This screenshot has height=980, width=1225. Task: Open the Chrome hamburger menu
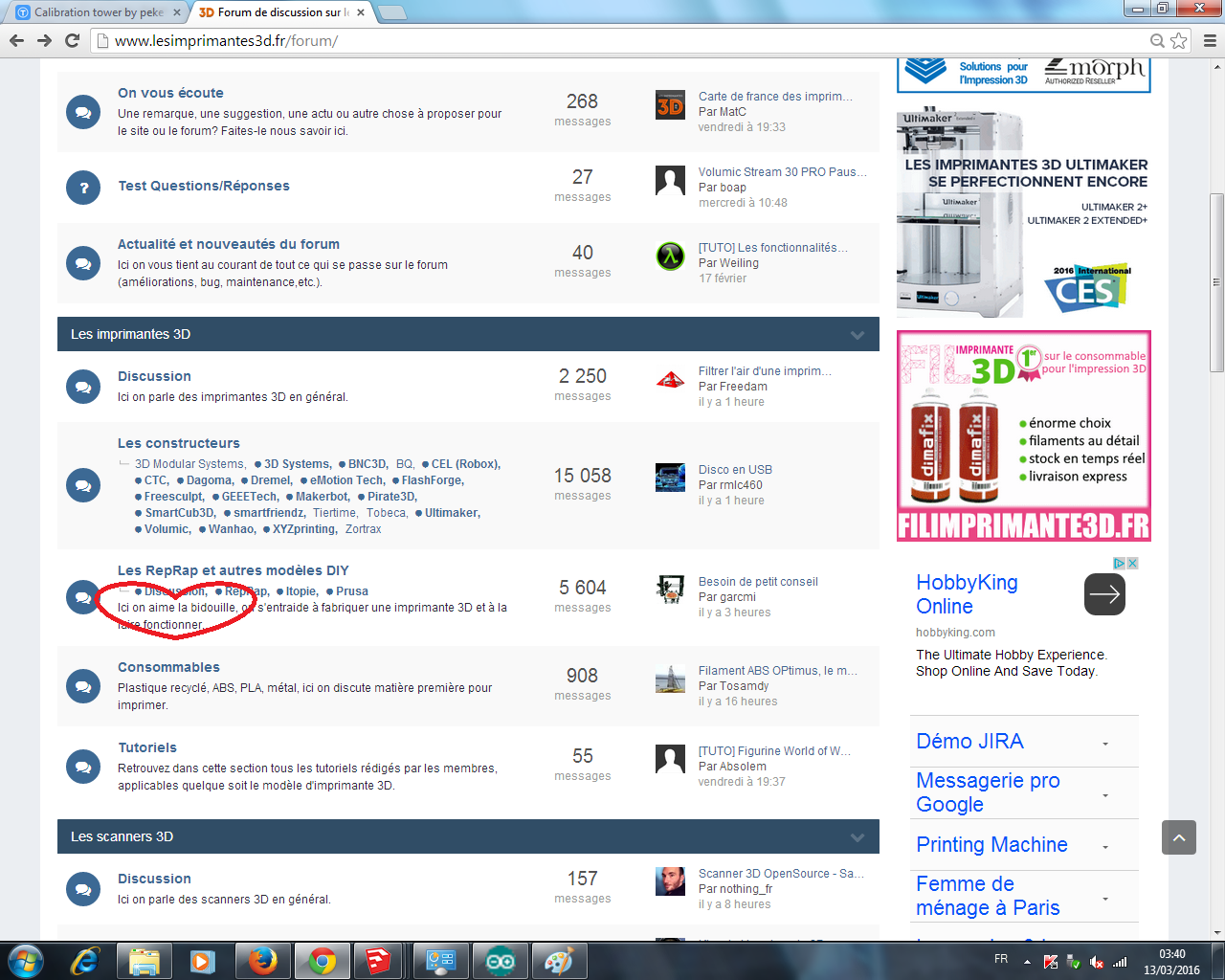[1210, 40]
